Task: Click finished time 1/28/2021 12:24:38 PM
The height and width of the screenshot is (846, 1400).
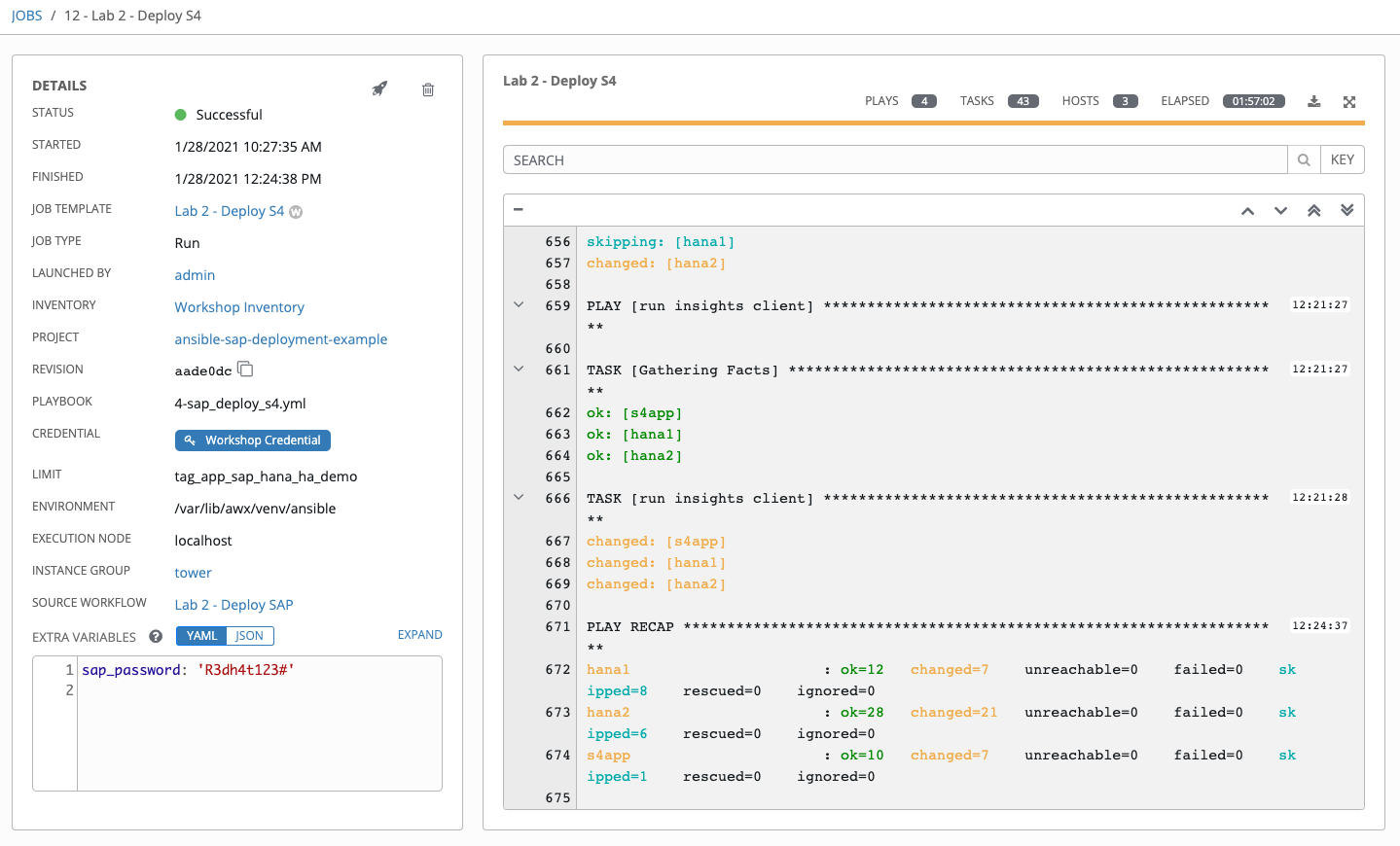Action: point(248,179)
